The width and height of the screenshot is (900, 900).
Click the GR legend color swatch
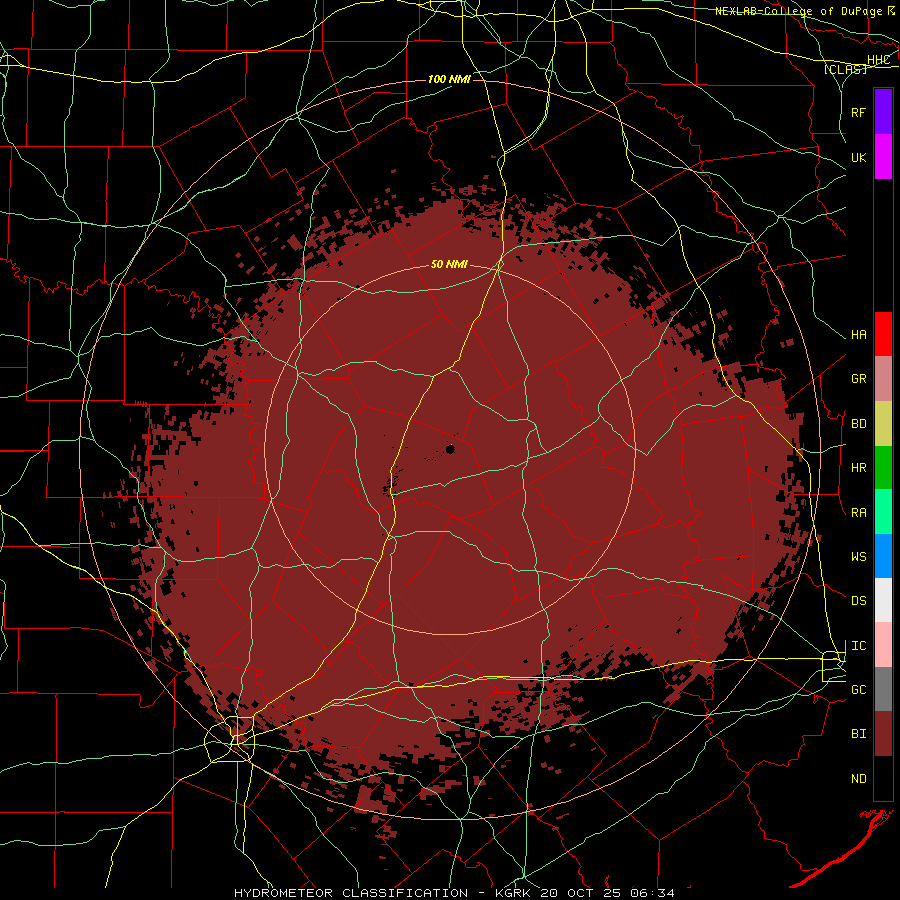point(883,378)
